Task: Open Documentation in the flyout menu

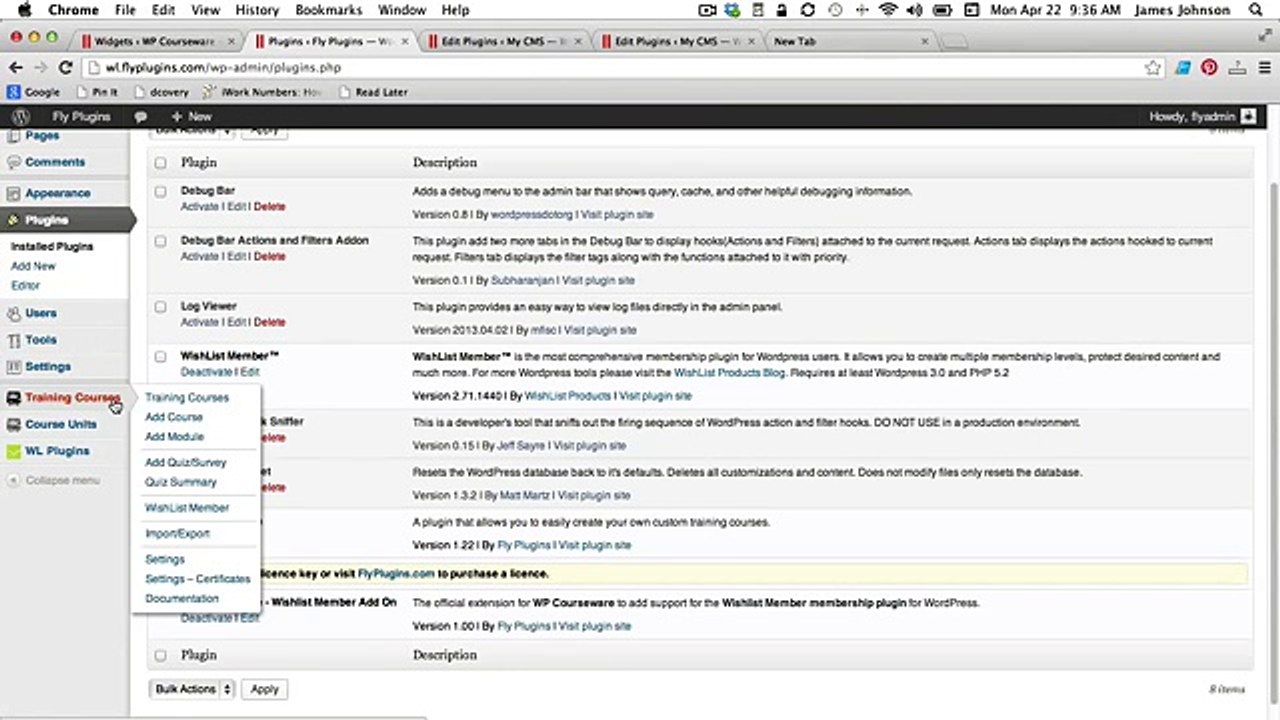Action: click(x=182, y=599)
